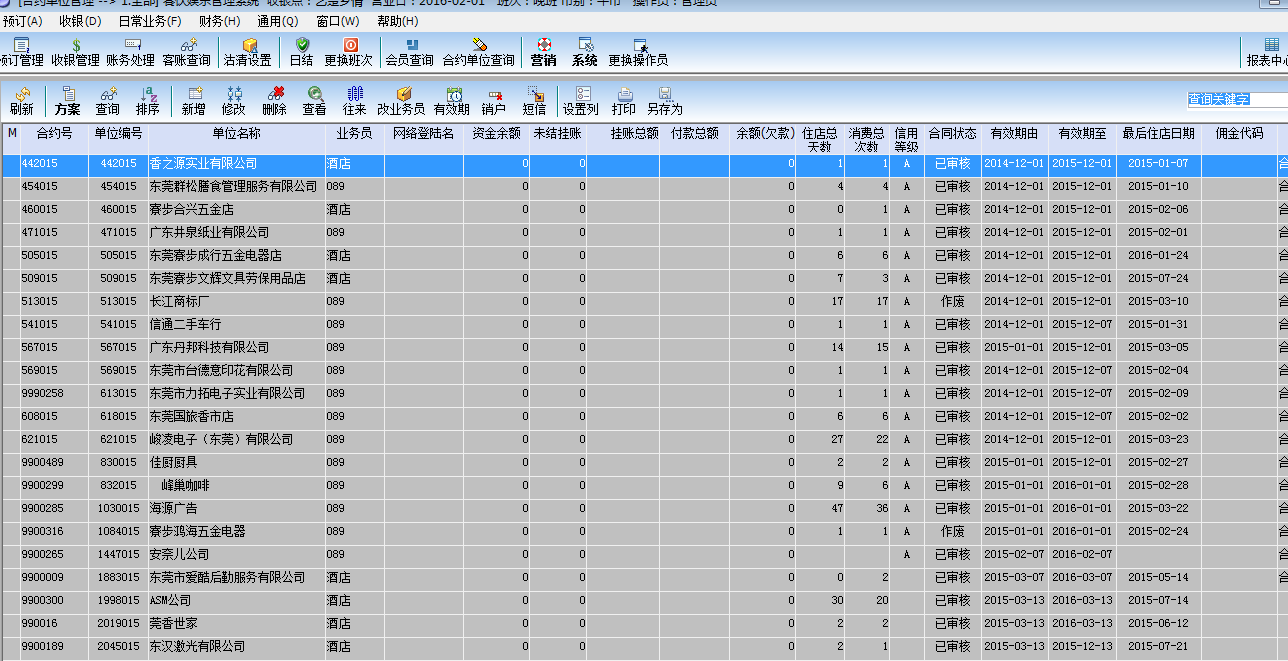Click 另存为 to save as file

665,101
